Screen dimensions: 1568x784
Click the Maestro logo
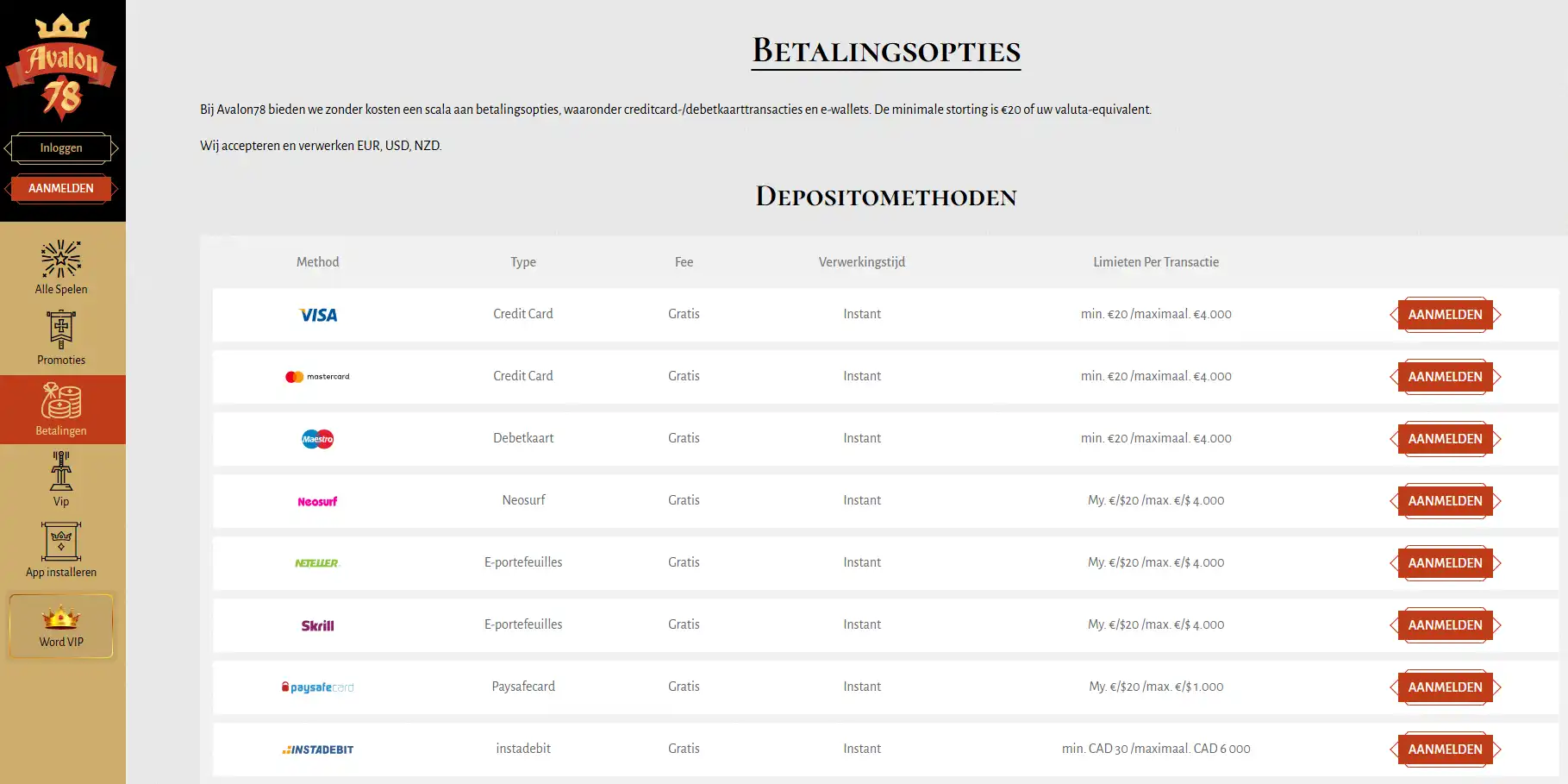[x=318, y=439]
